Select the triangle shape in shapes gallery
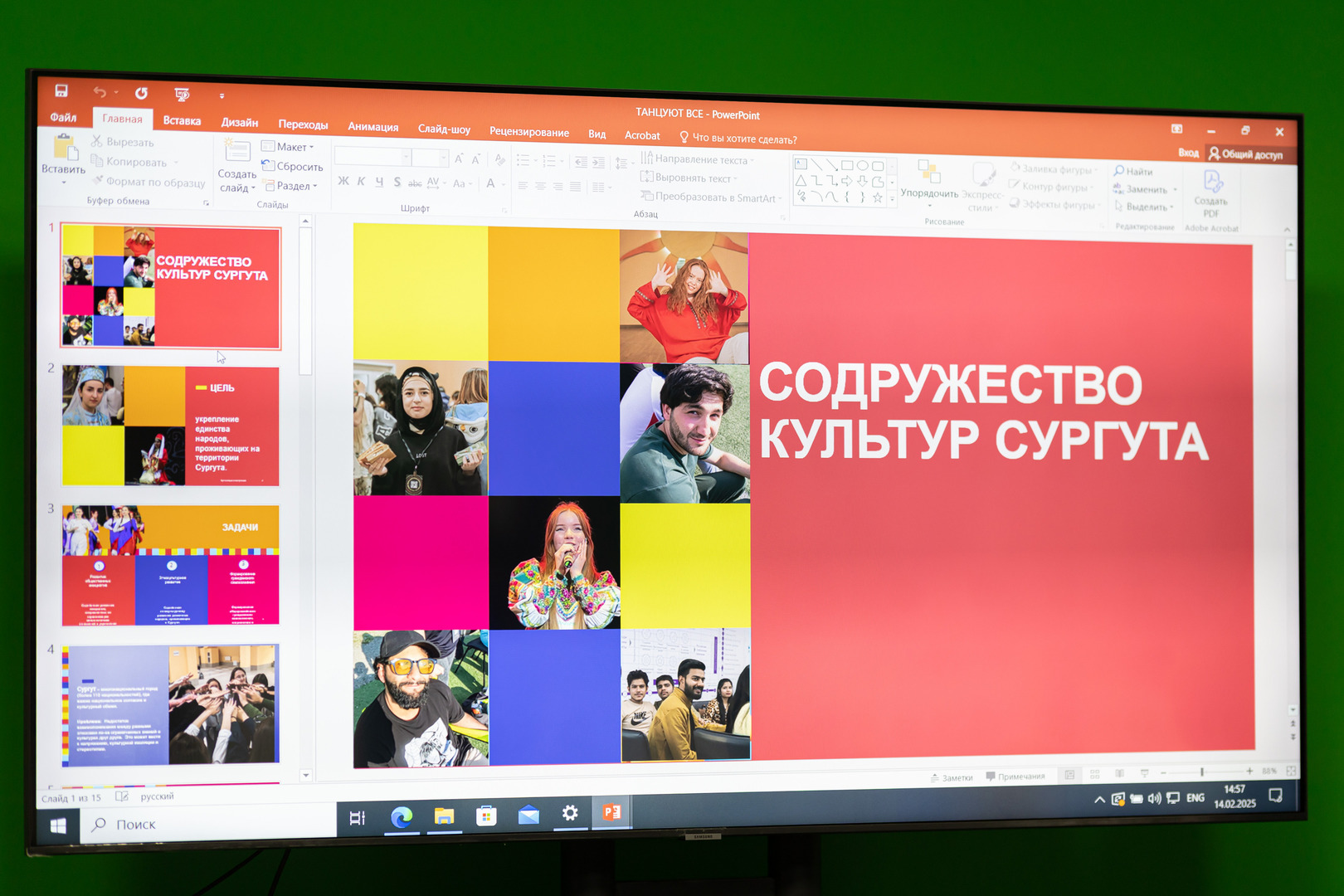The width and height of the screenshot is (1344, 896). 801,180
